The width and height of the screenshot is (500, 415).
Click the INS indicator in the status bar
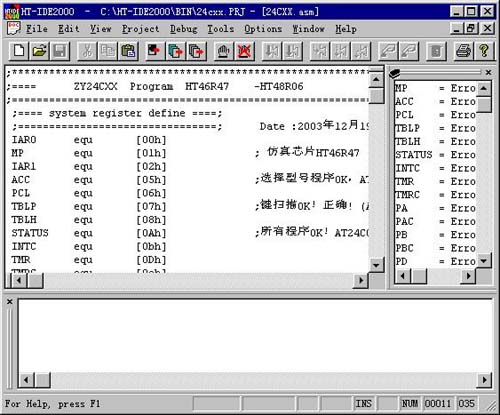point(364,404)
